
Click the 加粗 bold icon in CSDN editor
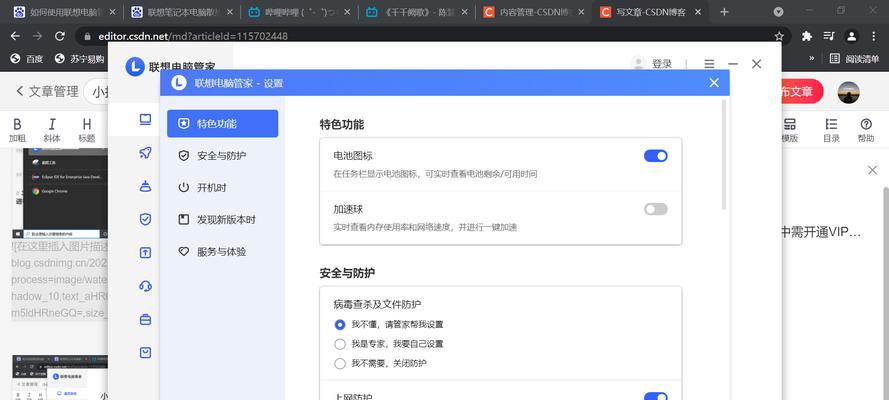18,130
